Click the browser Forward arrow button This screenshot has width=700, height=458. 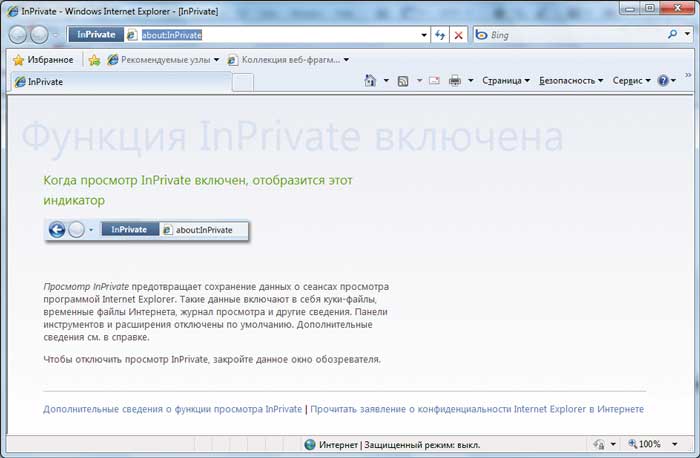point(39,35)
